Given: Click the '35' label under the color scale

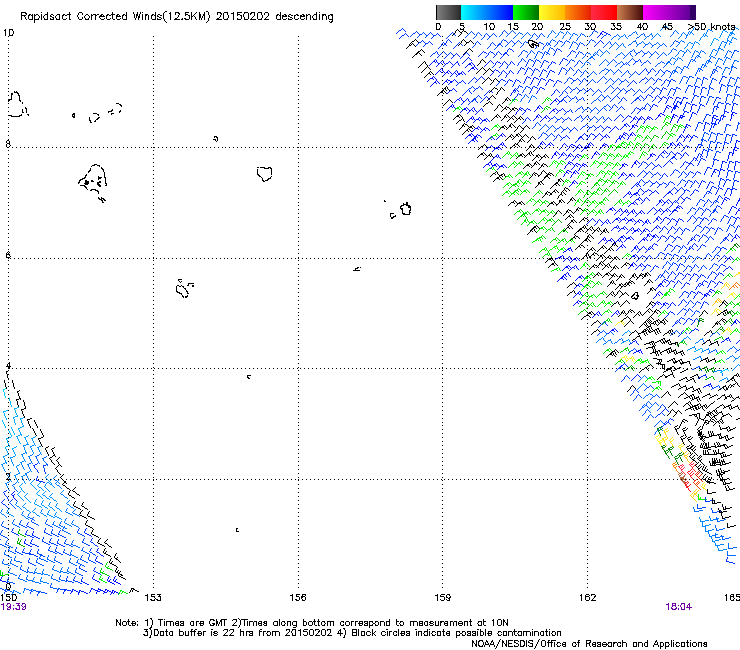Looking at the screenshot, I should tap(616, 27).
